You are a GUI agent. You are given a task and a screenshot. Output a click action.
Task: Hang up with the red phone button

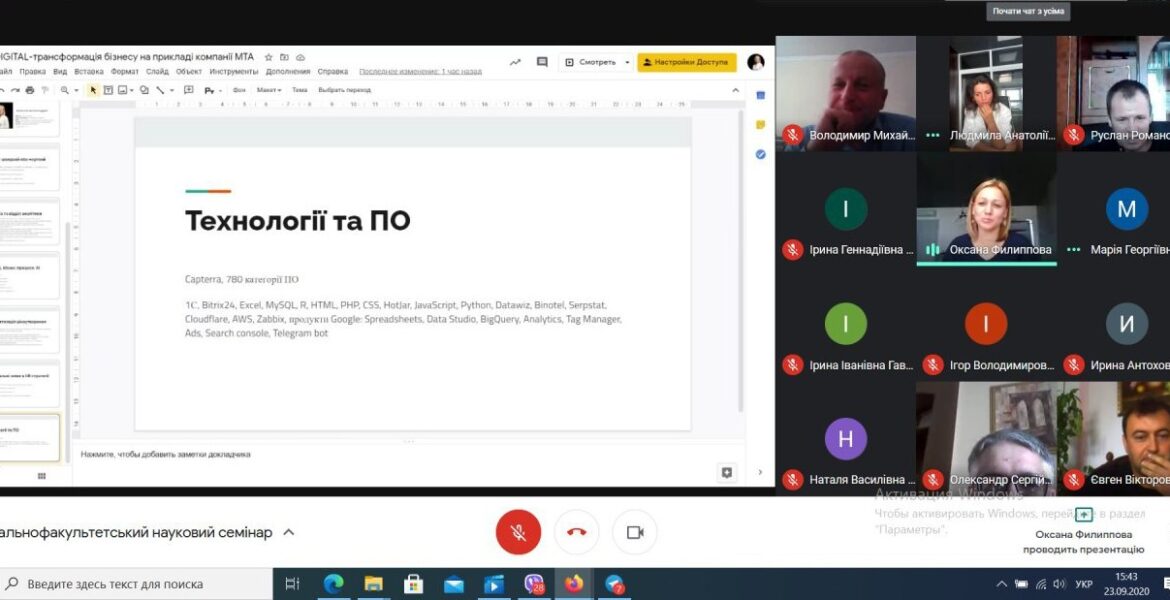[x=576, y=532]
